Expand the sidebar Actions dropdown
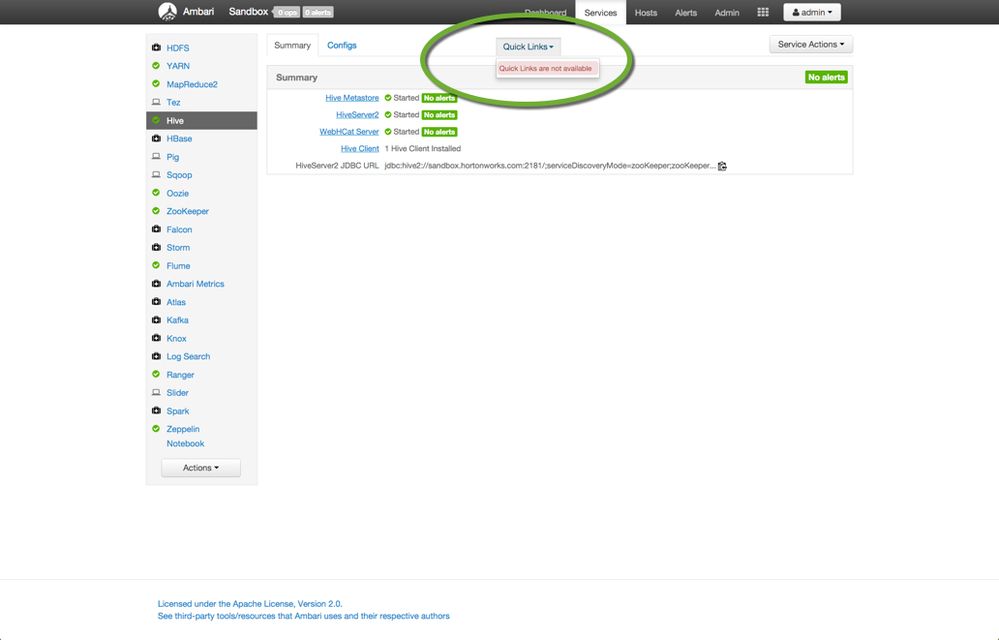Viewport: 999px width, 640px height. click(x=201, y=467)
